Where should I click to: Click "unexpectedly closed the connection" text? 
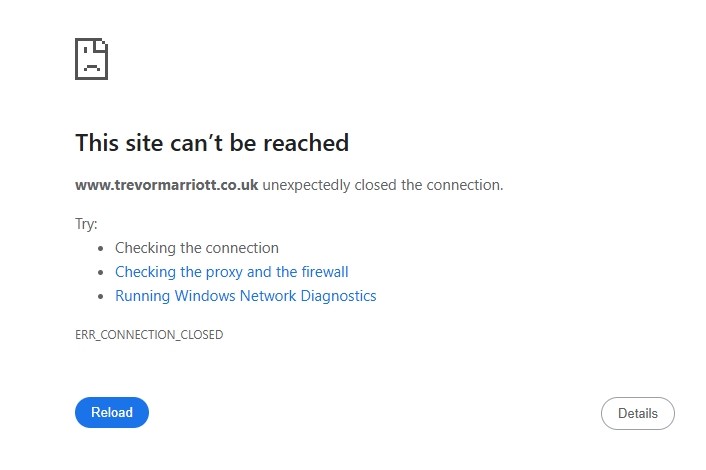coord(382,185)
